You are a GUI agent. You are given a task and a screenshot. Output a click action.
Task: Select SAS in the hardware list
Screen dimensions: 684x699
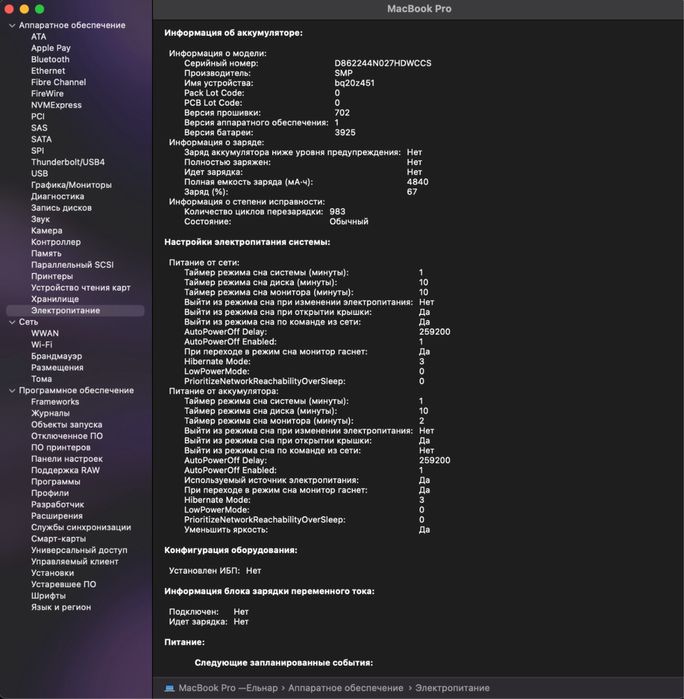pyautogui.click(x=39, y=128)
